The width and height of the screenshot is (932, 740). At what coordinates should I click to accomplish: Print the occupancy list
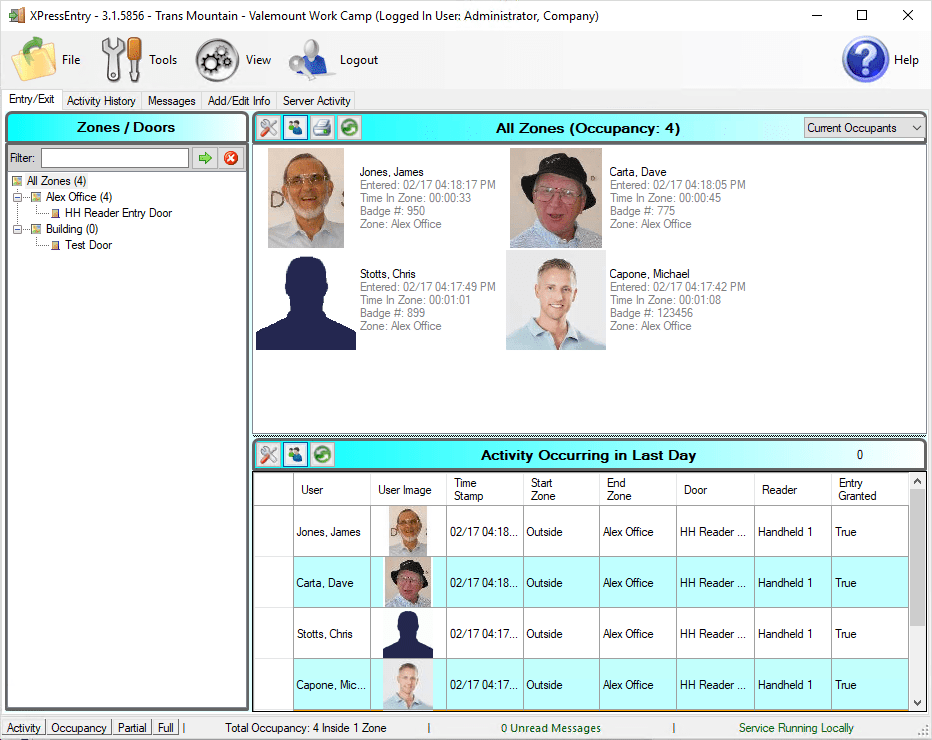click(x=322, y=128)
